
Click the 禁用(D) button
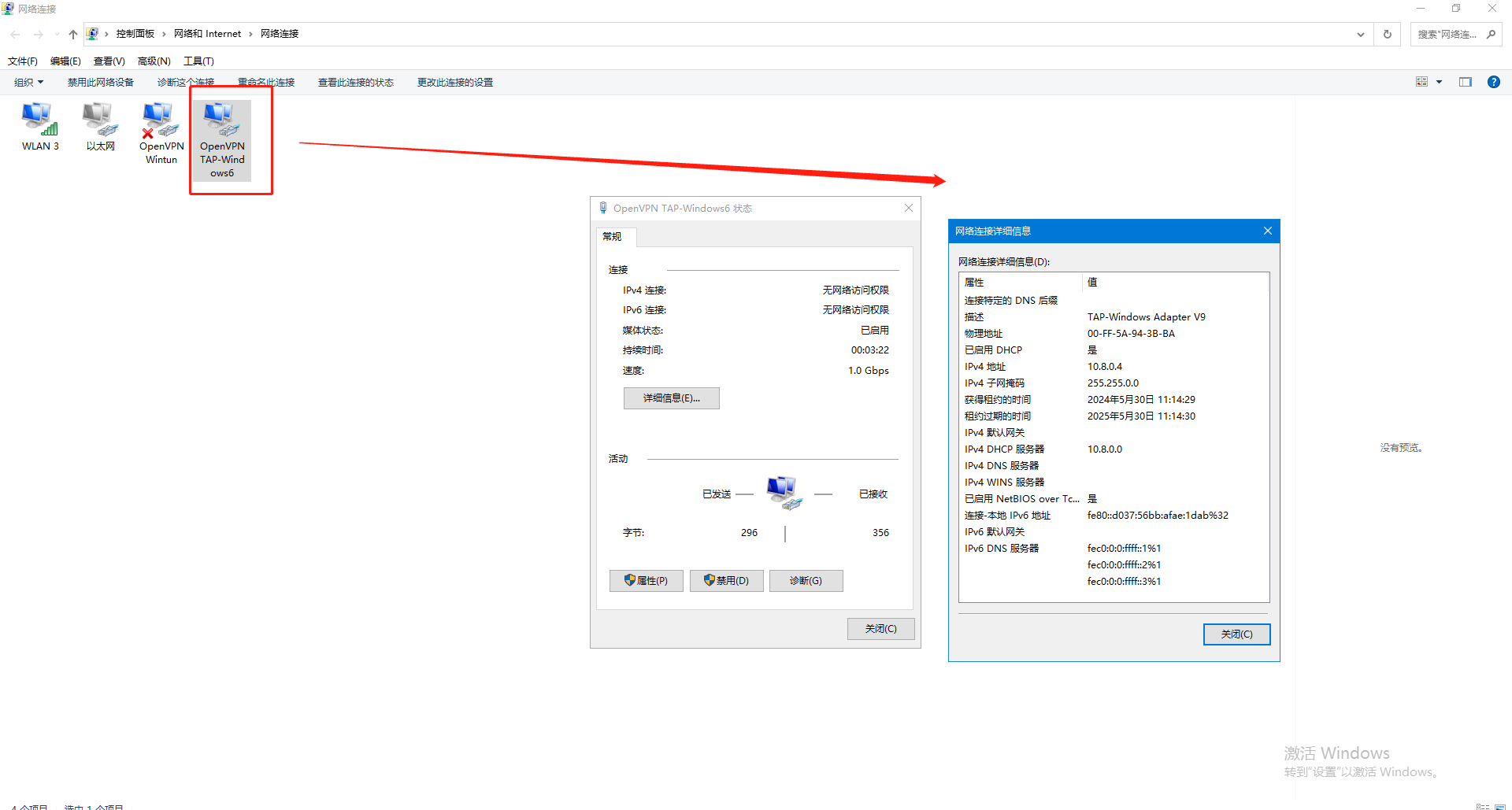(726, 580)
